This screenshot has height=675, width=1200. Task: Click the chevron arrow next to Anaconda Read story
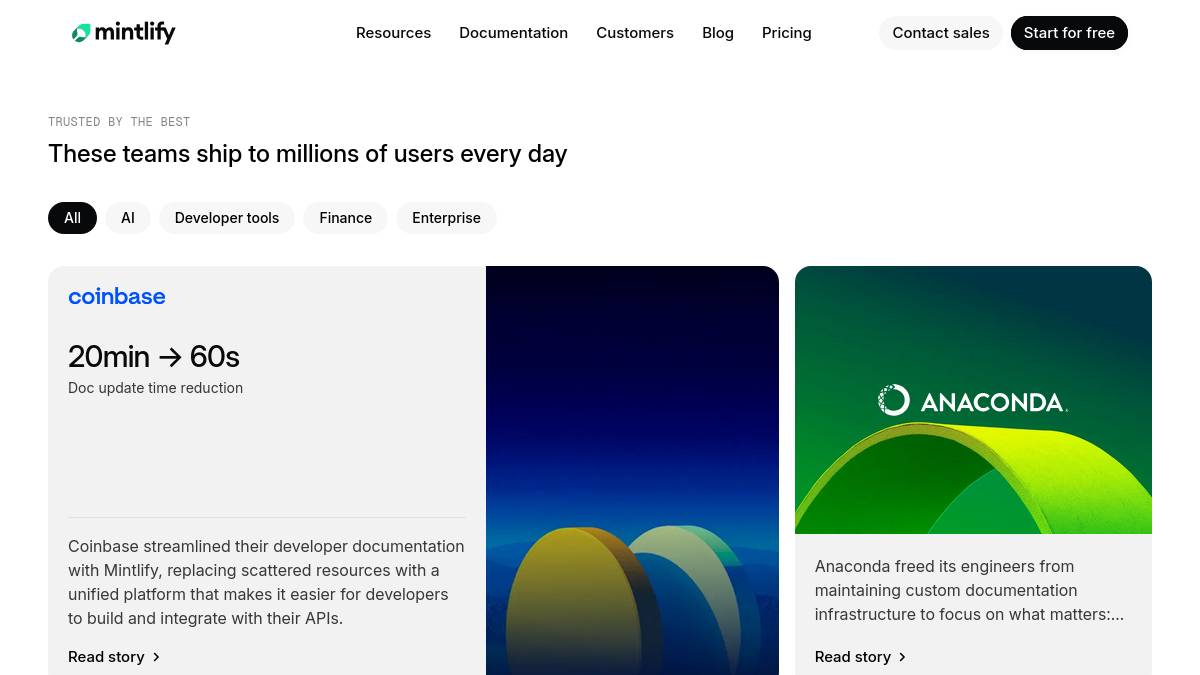pyautogui.click(x=902, y=657)
